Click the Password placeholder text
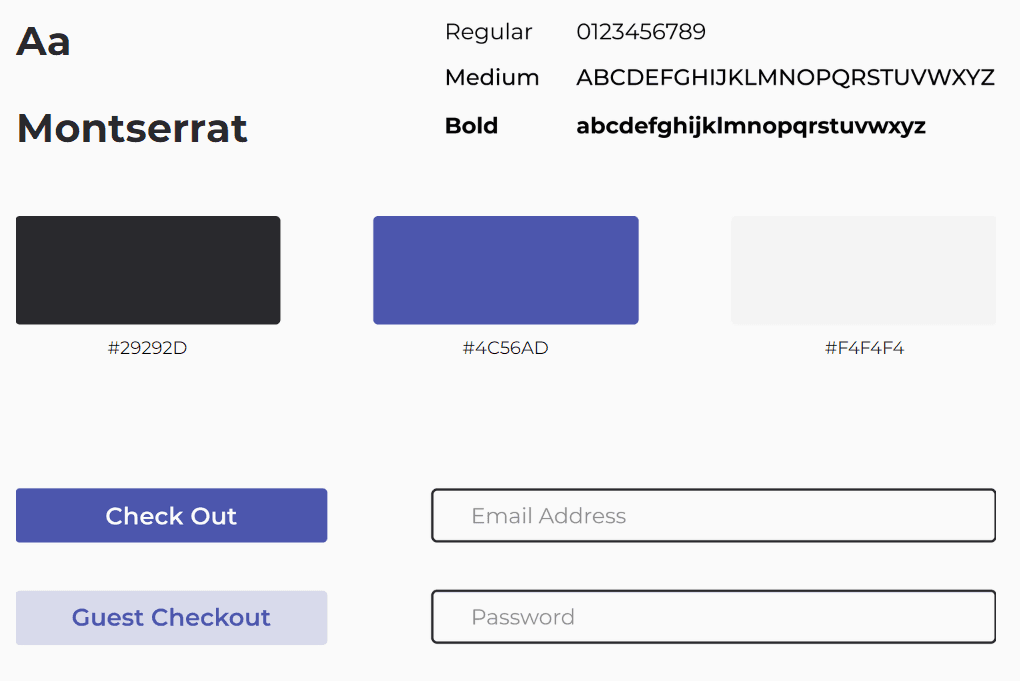The image size is (1020, 681). [523, 617]
